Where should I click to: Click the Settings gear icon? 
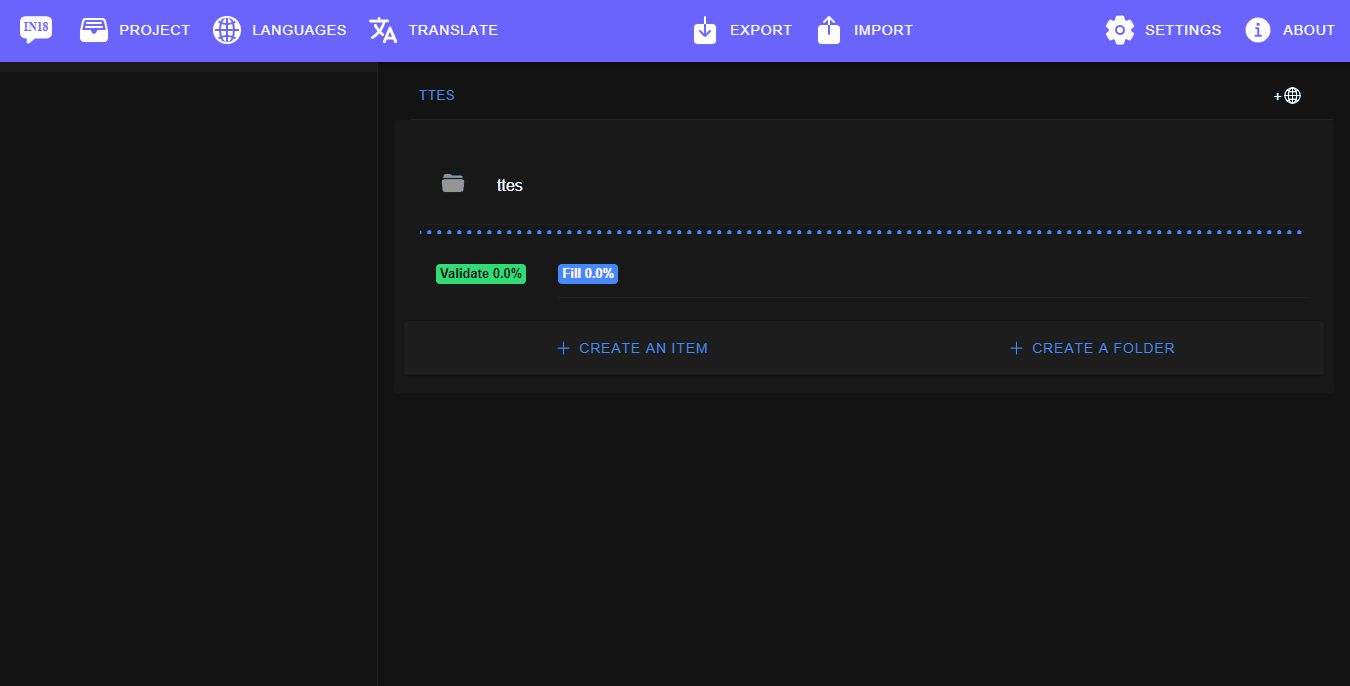(1120, 30)
